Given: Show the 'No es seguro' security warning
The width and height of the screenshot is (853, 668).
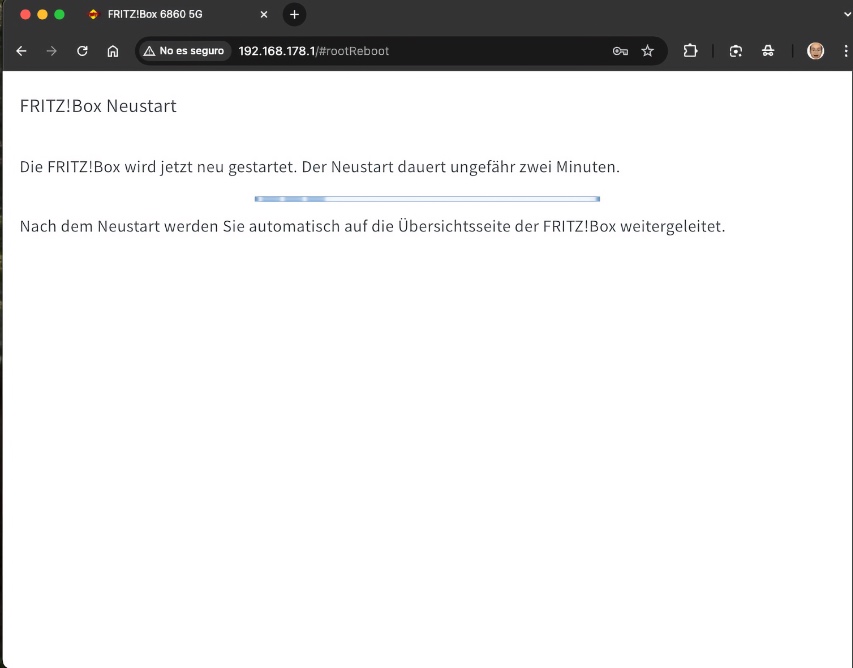Looking at the screenshot, I should (184, 51).
